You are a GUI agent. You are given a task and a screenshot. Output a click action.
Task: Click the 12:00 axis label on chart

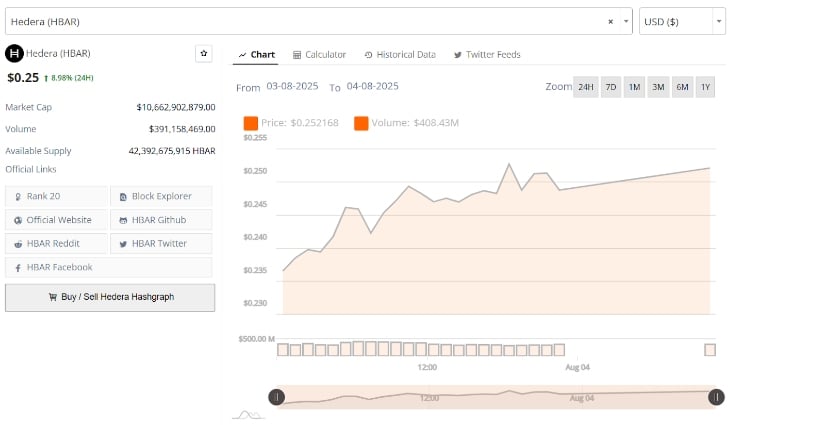point(427,367)
